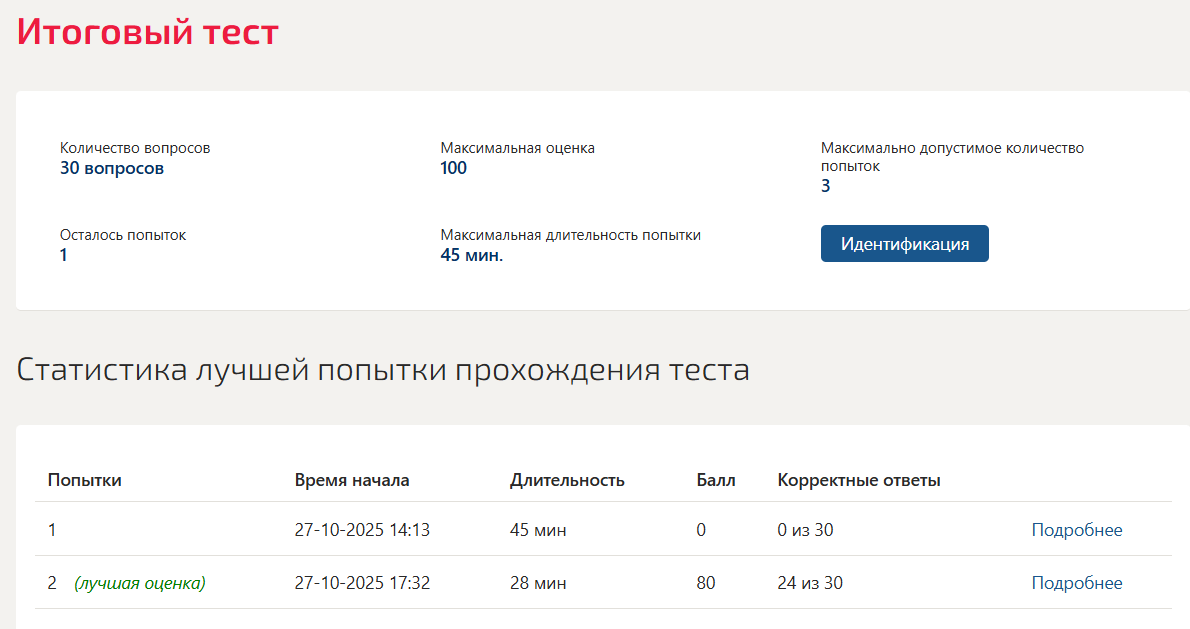
Task: Click the maximum score value 100
Action: (453, 168)
